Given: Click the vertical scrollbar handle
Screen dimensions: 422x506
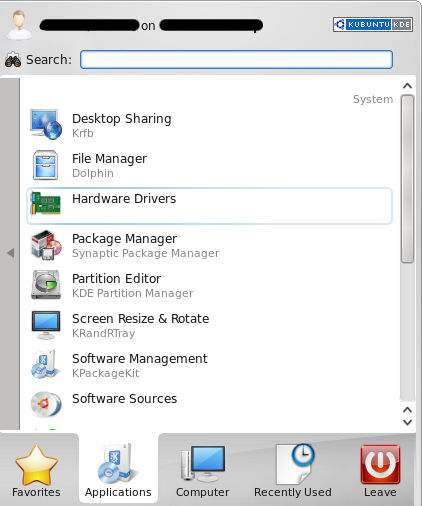Looking at the screenshot, I should (407, 179).
